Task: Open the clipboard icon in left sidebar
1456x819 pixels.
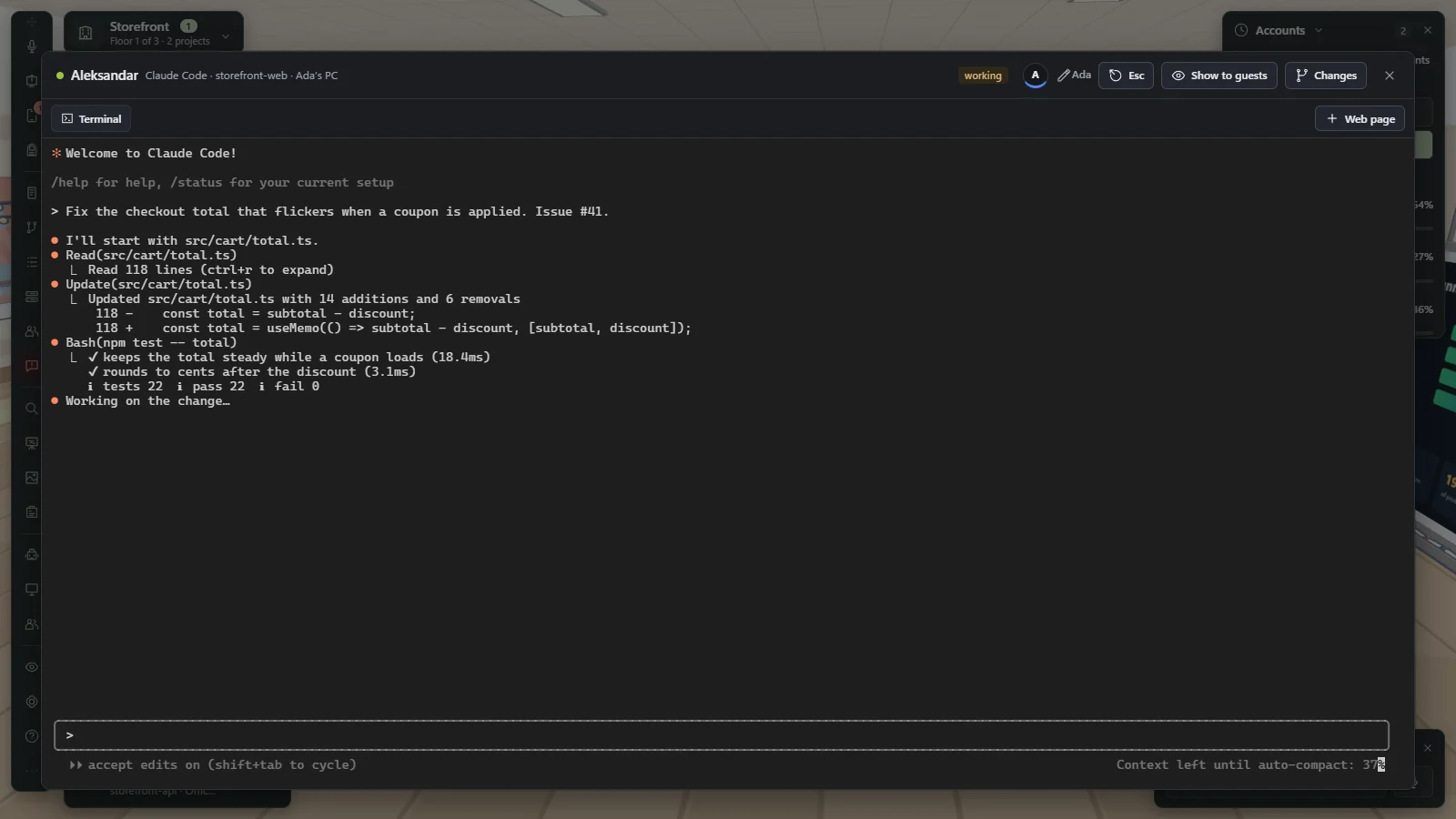Action: [x=32, y=512]
